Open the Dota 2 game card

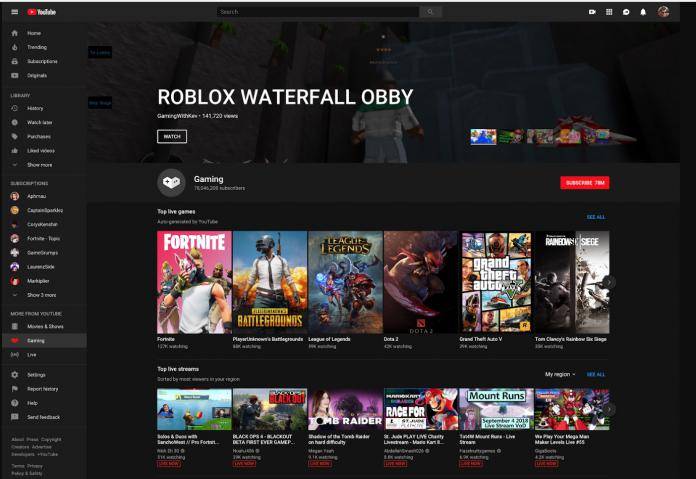(x=420, y=282)
